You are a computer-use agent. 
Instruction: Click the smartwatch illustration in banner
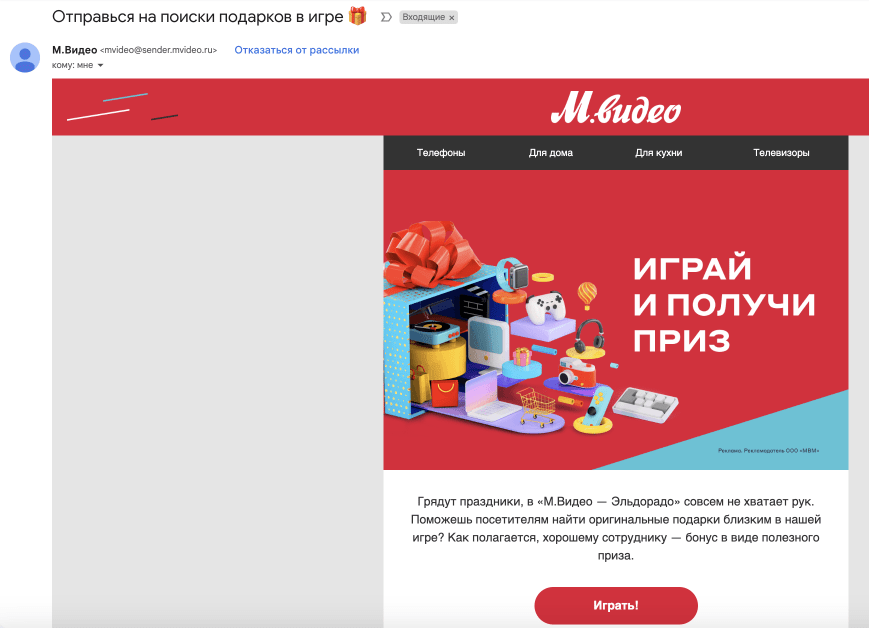pyautogui.click(x=514, y=274)
